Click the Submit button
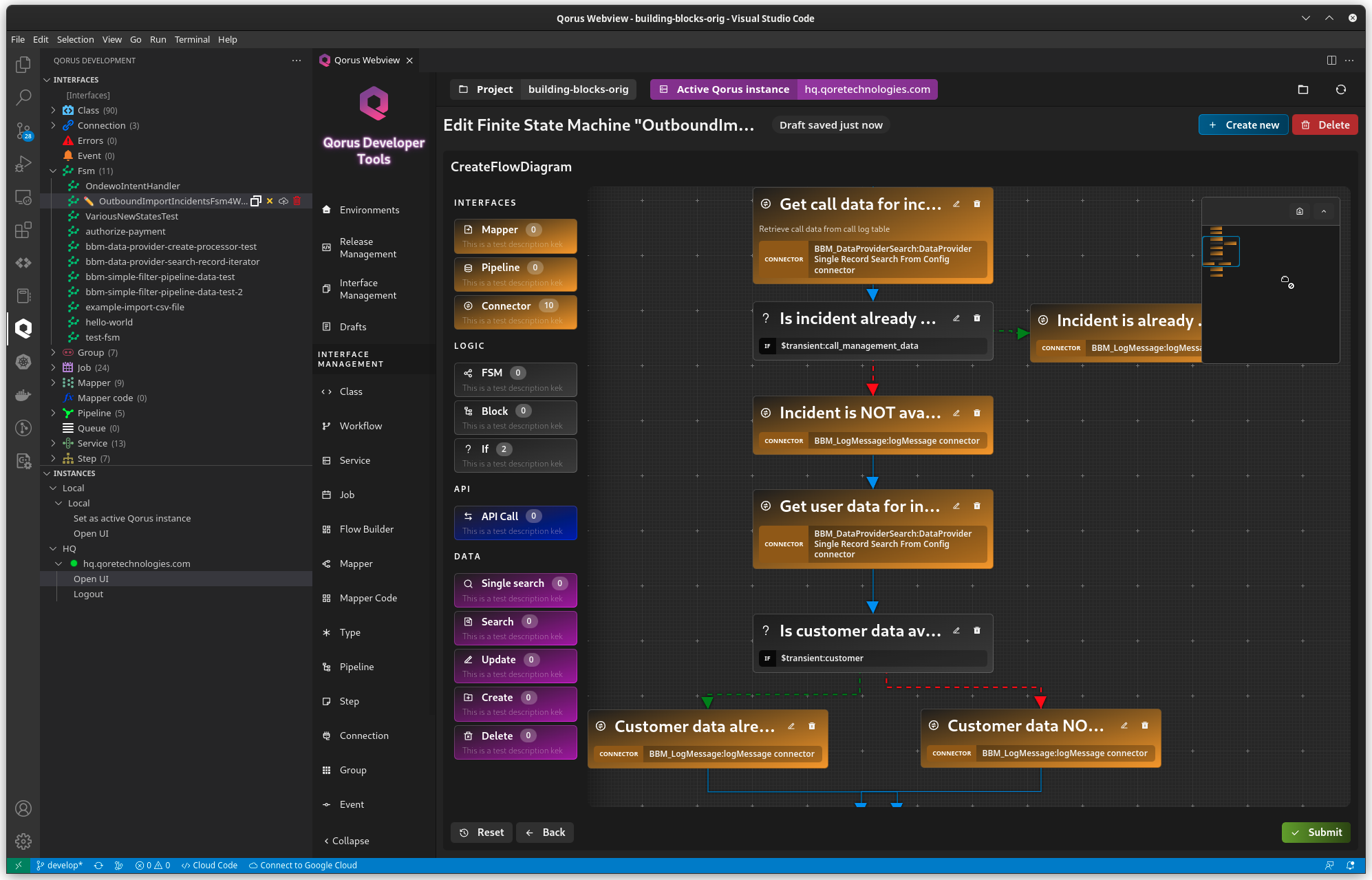The width and height of the screenshot is (1372, 880). point(1316,833)
